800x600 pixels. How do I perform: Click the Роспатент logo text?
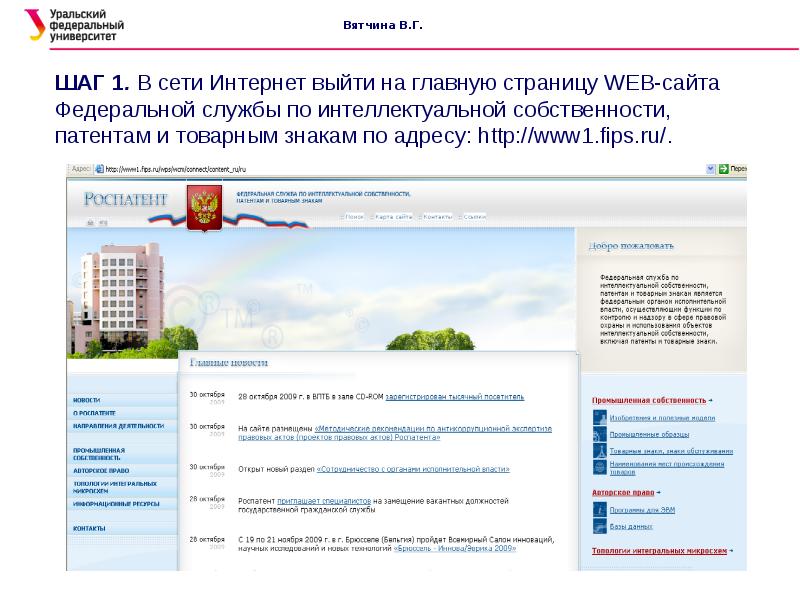(x=126, y=199)
